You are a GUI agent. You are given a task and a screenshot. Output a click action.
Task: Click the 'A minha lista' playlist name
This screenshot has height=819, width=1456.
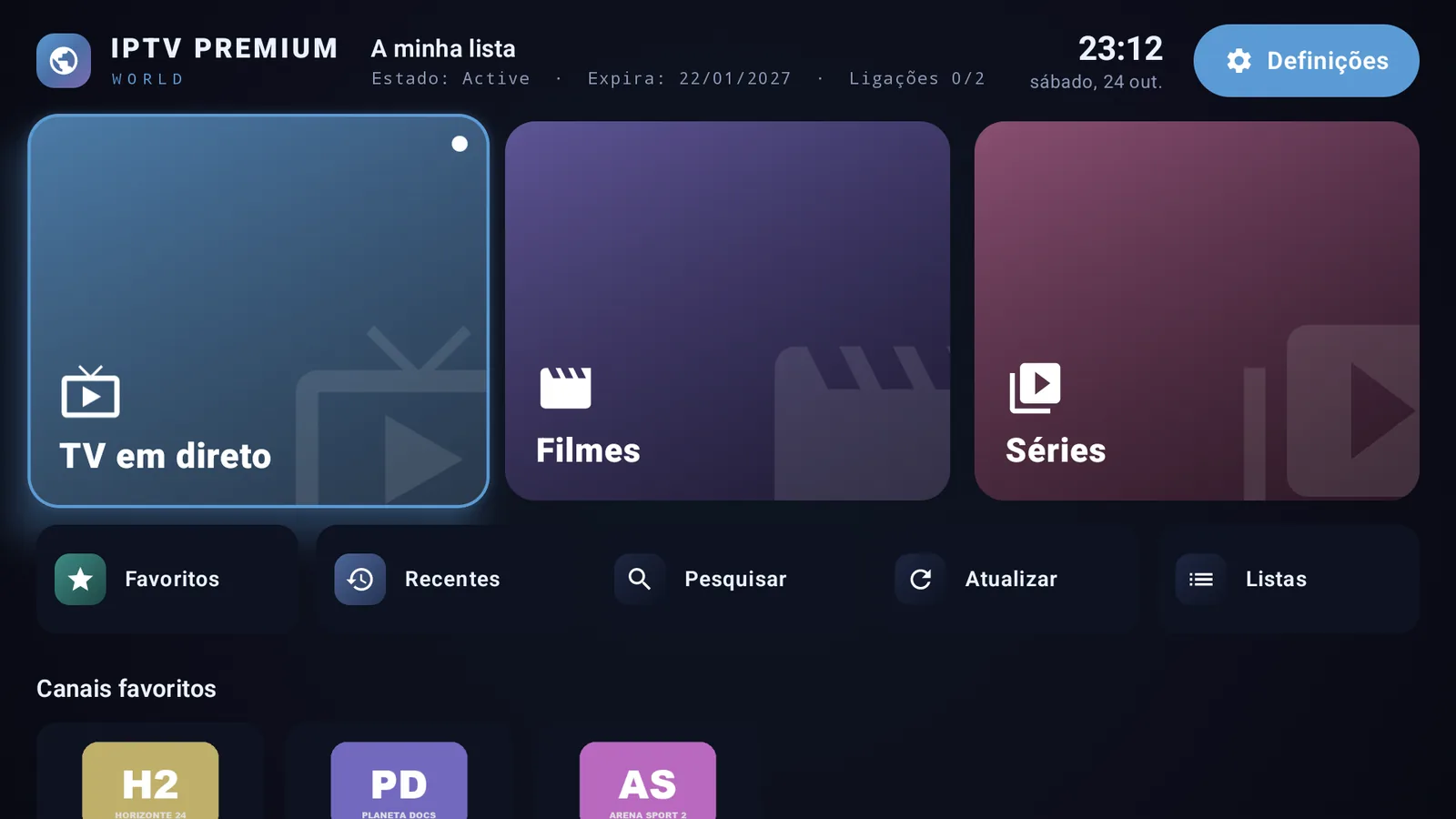tap(443, 48)
